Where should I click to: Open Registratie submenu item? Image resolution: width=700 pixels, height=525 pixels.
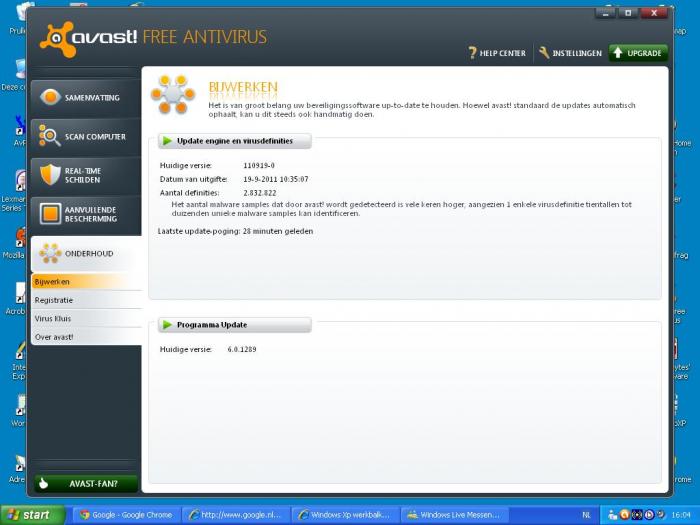86,300
